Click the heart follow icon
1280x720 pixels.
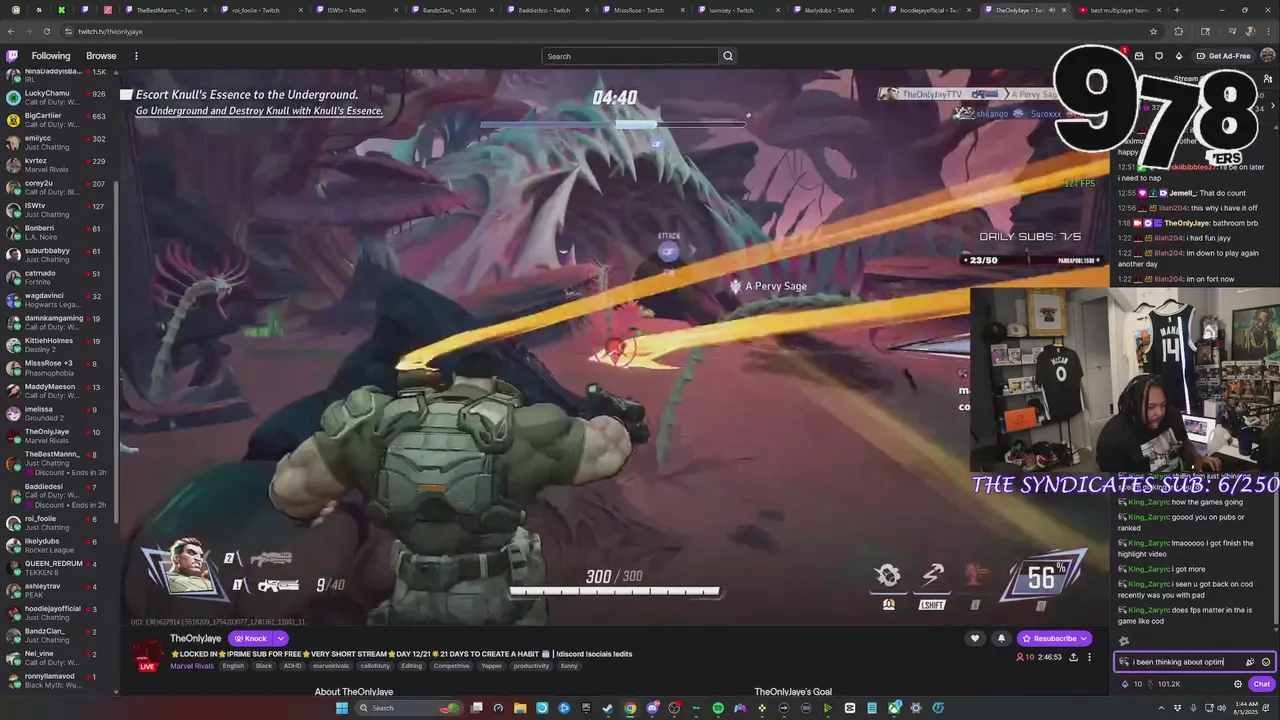click(975, 638)
